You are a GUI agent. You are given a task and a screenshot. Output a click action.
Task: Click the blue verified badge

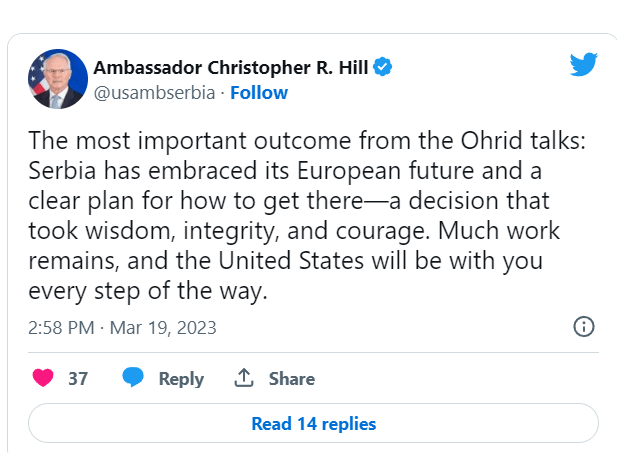(382, 67)
